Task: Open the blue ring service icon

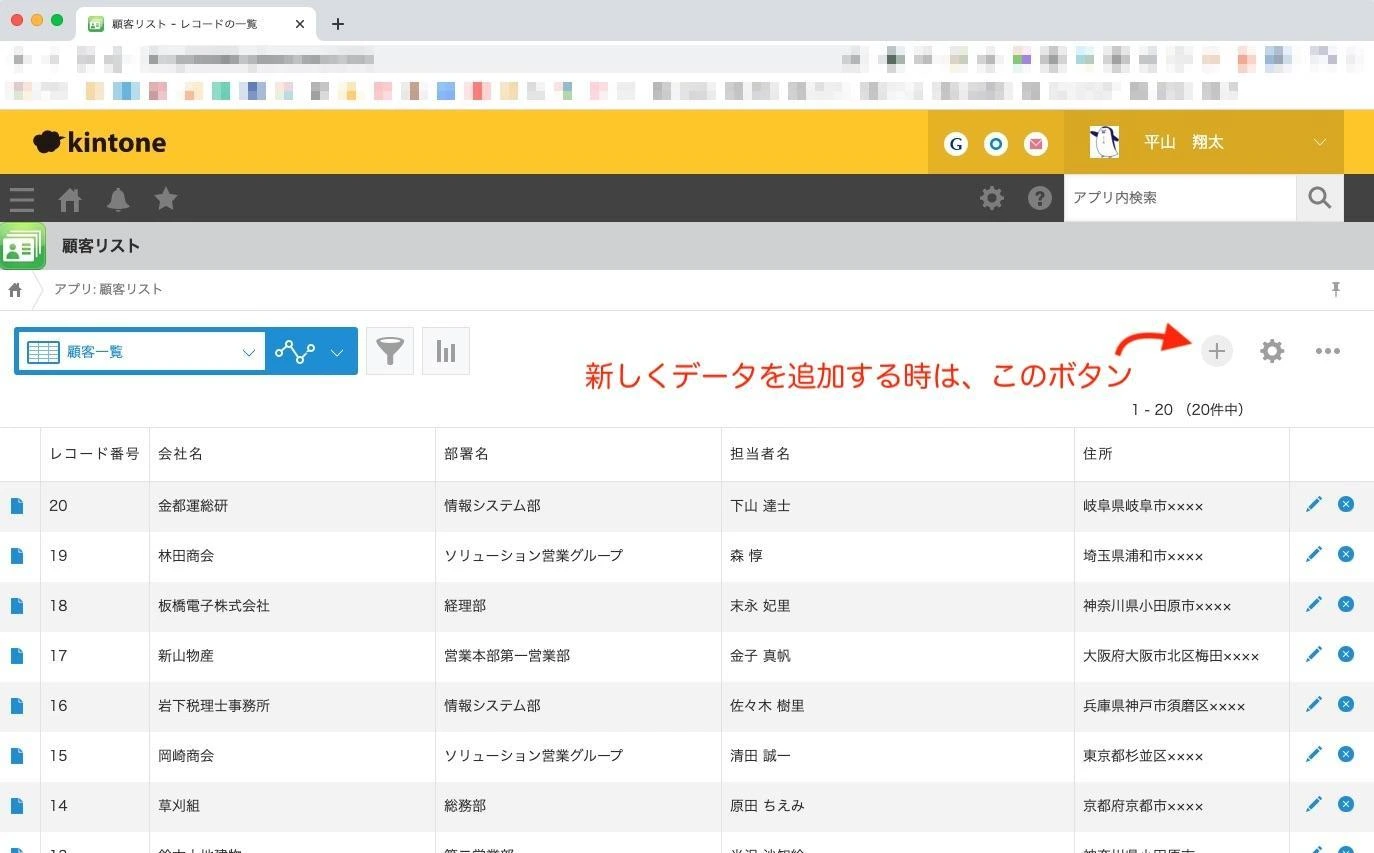Action: tap(996, 144)
